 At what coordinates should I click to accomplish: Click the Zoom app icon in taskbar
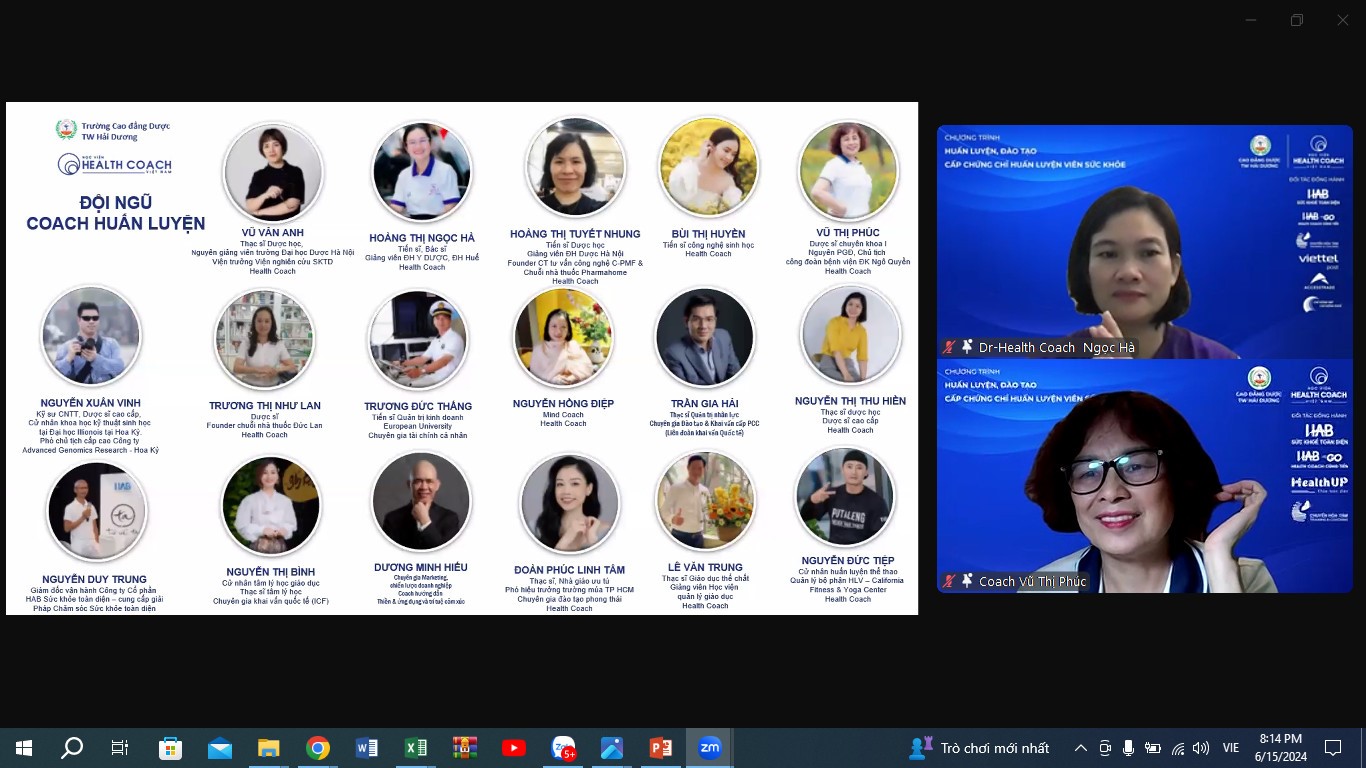(x=710, y=748)
